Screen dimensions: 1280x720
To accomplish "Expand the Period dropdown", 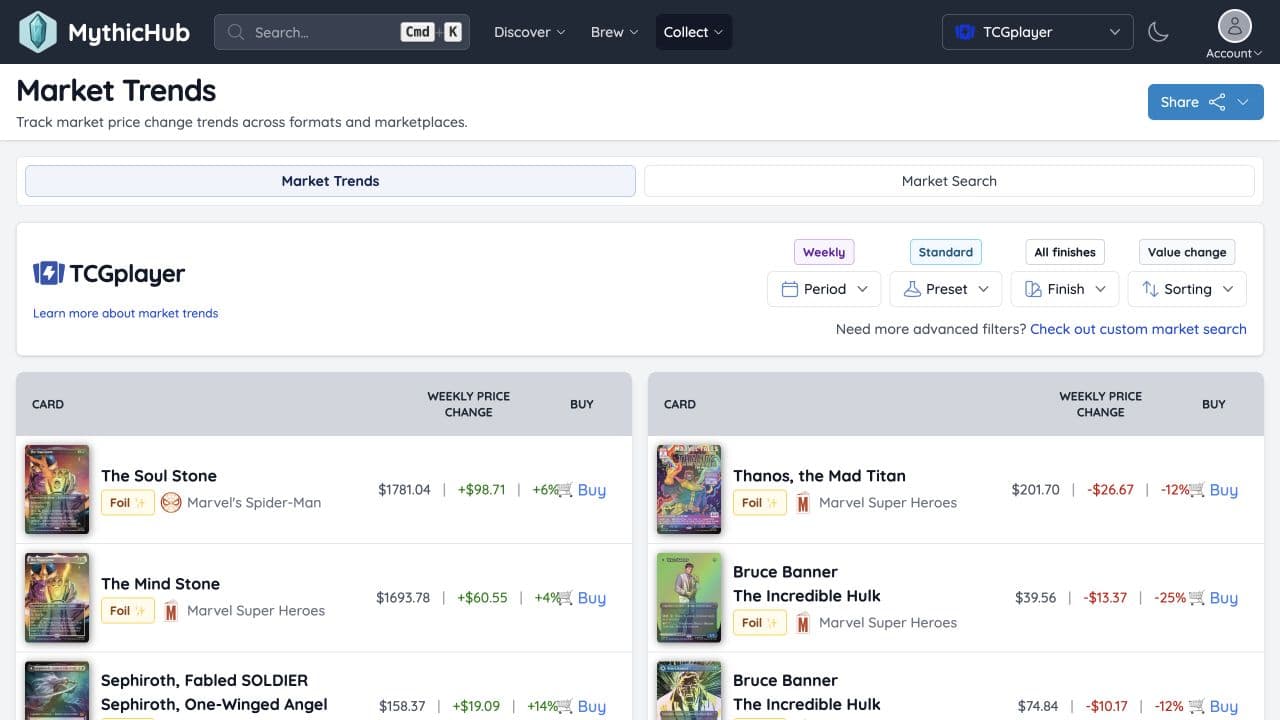I will coord(824,289).
